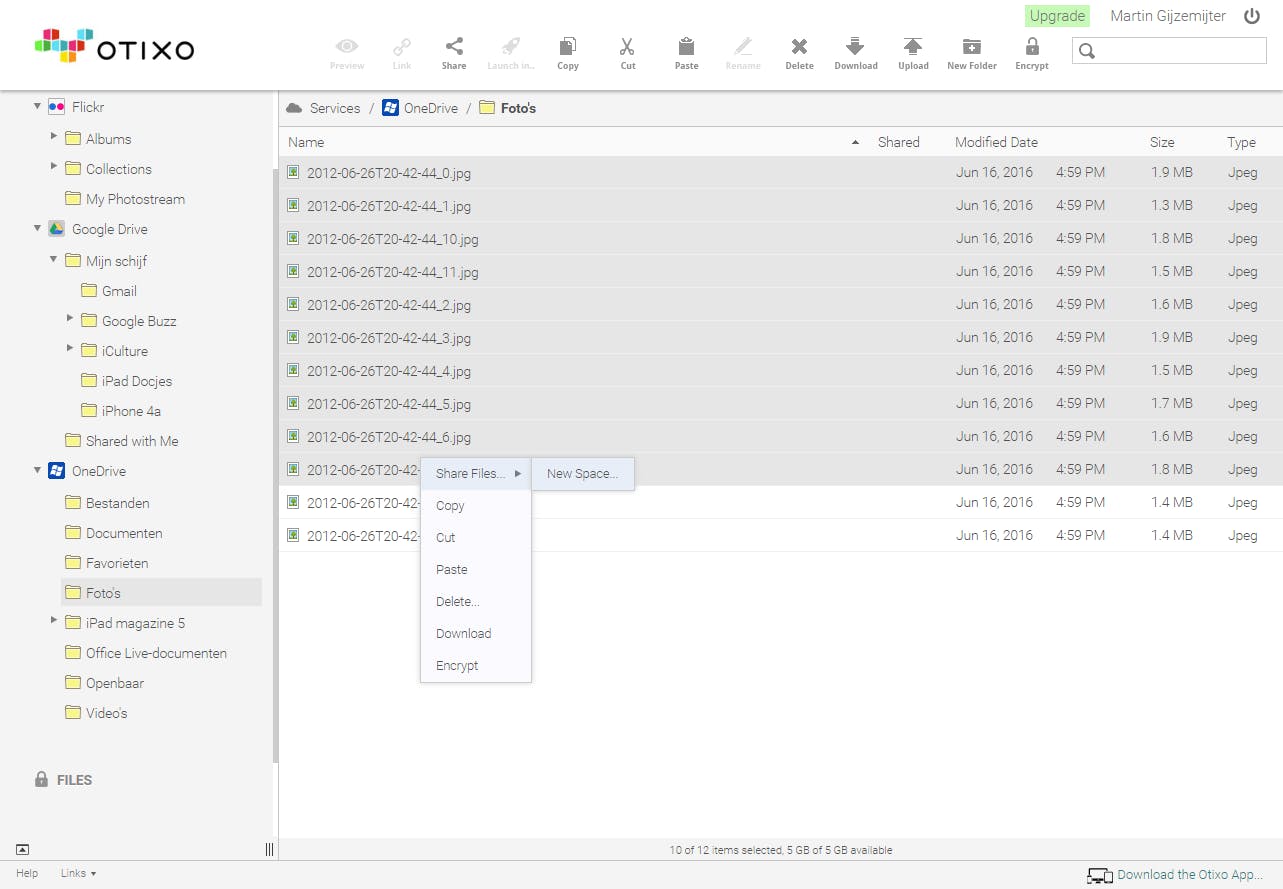This screenshot has height=889, width=1283.
Task: Choose Download in the context menu
Action: pyautogui.click(x=476, y=633)
